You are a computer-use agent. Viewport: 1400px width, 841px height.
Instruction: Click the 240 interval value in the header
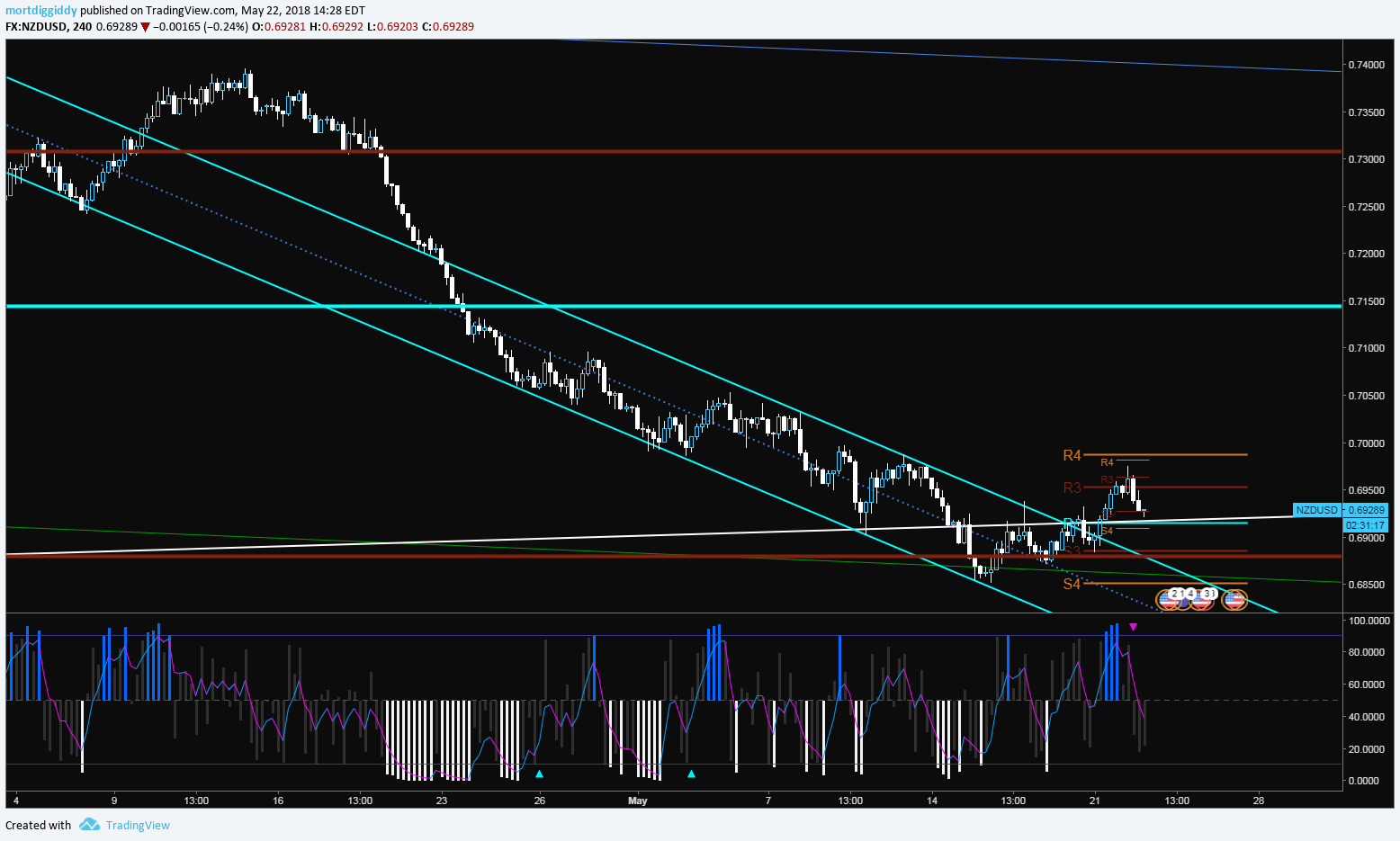click(82, 27)
